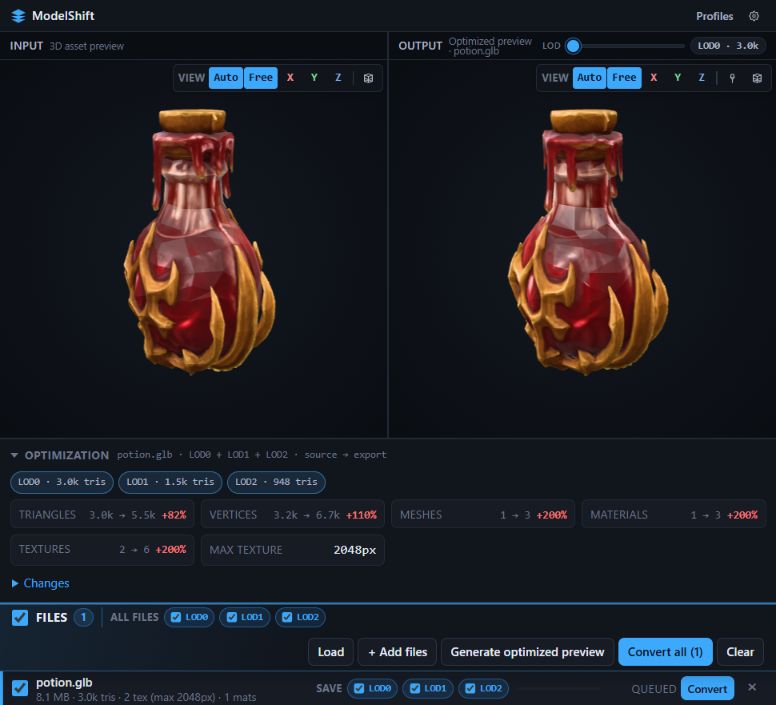Viewport: 776px width, 705px height.
Task: Collapse the OPTIMIZATION section
Action: pos(14,455)
